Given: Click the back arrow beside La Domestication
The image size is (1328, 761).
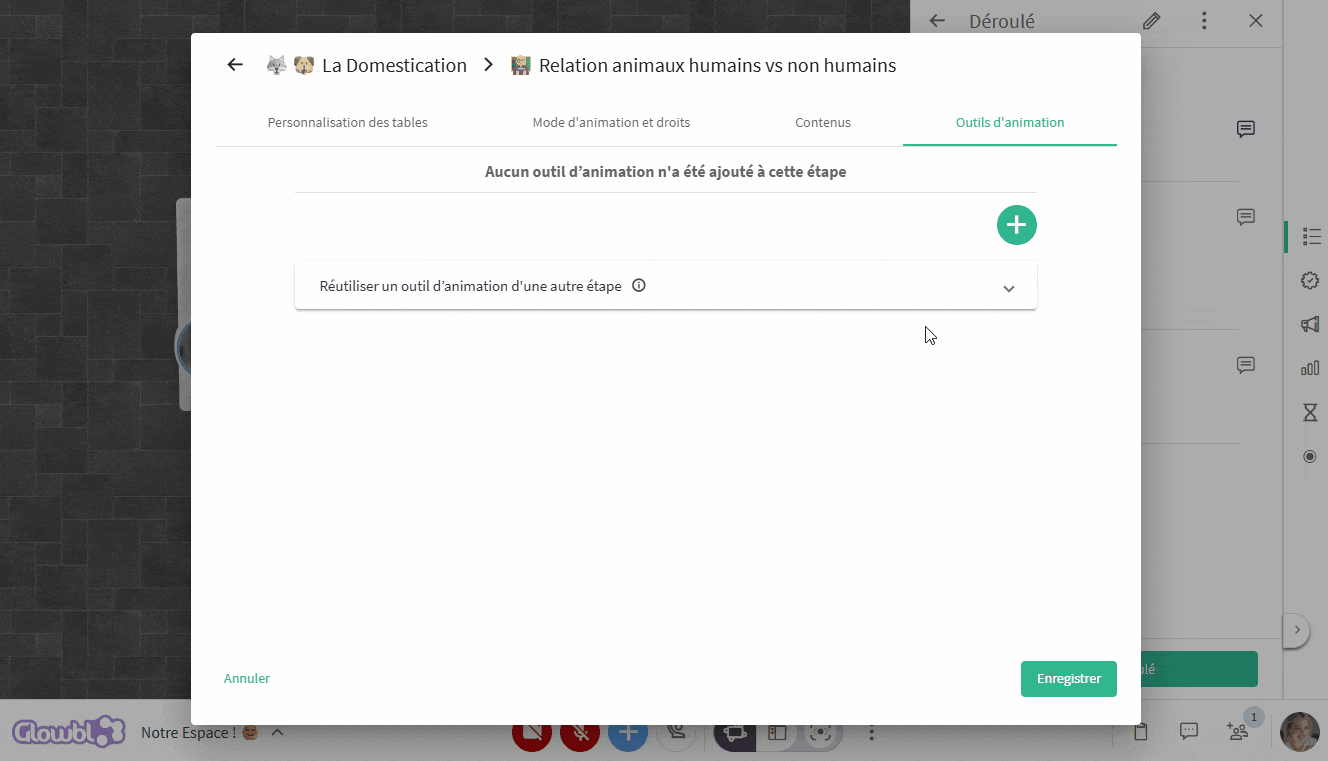Looking at the screenshot, I should tap(235, 65).
